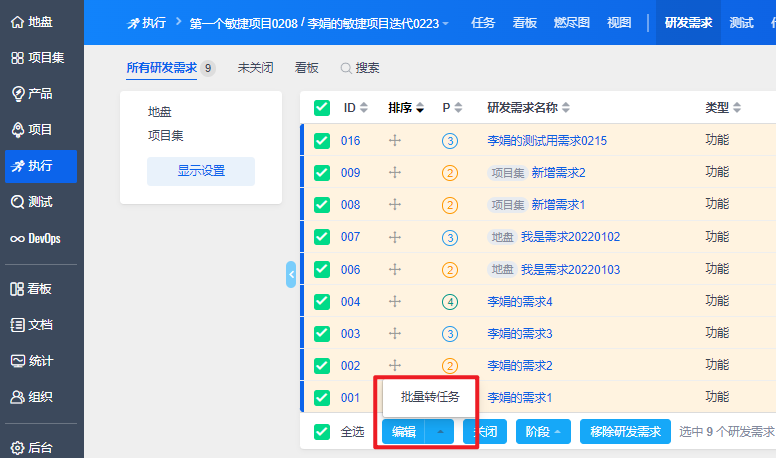Viewport: 776px width, 458px height.
Task: Uncheck the checkbox for row 003
Action: 322,334
